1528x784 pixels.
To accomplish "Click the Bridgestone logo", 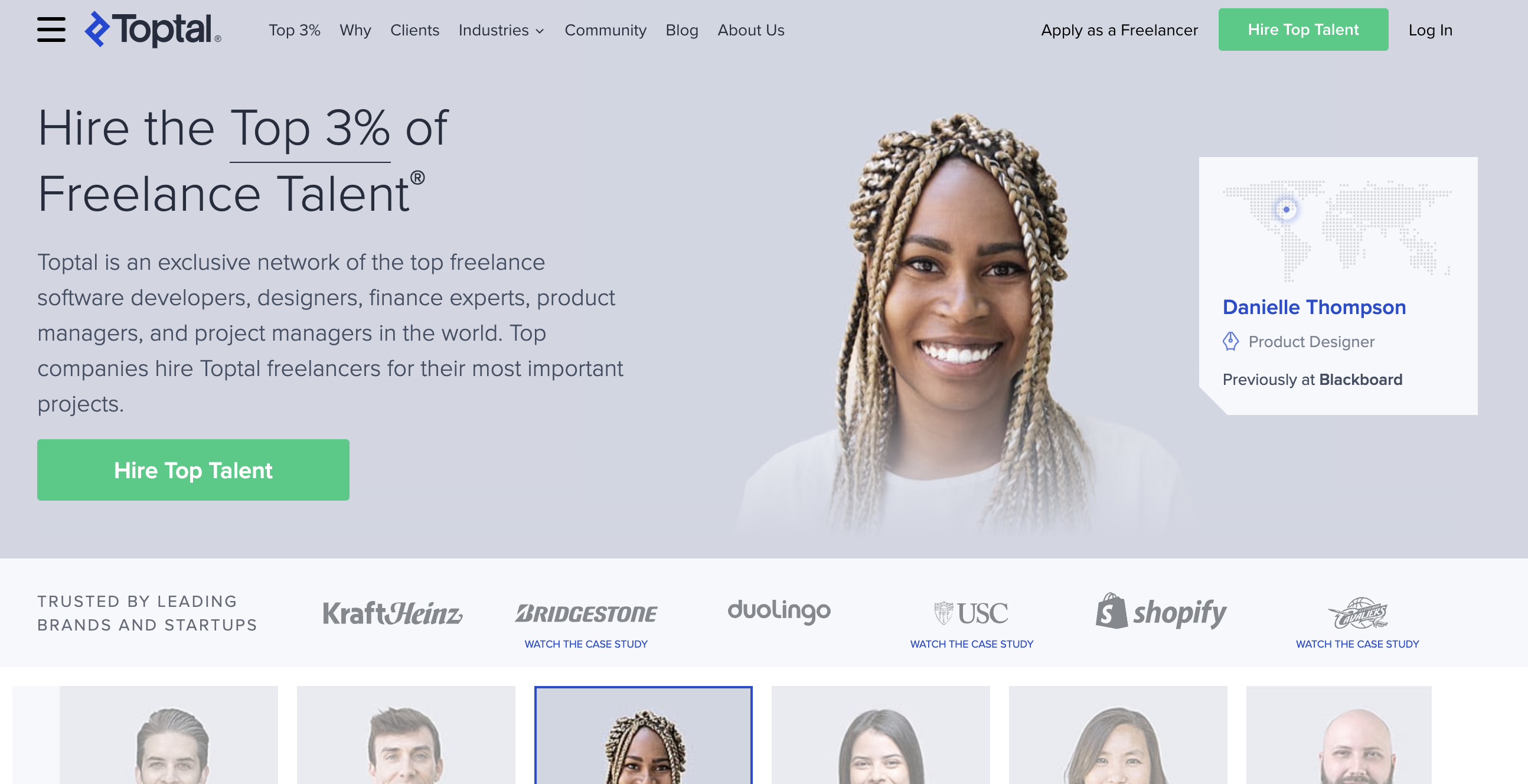I will (x=586, y=613).
